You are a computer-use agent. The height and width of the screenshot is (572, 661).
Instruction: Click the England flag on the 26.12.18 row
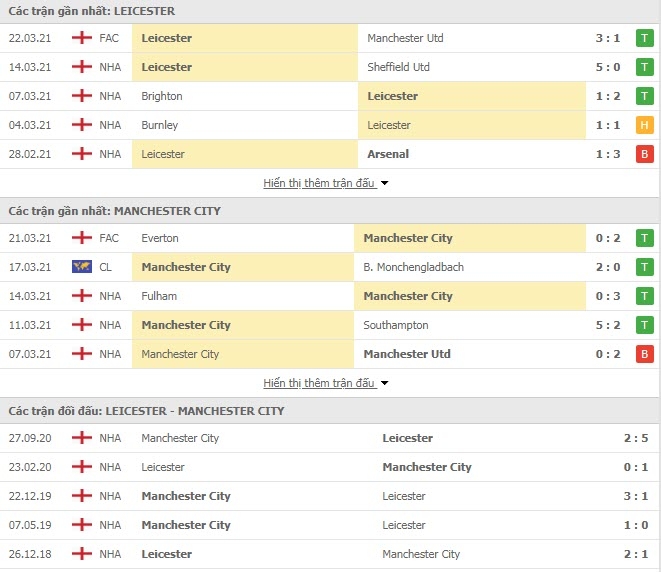(82, 555)
